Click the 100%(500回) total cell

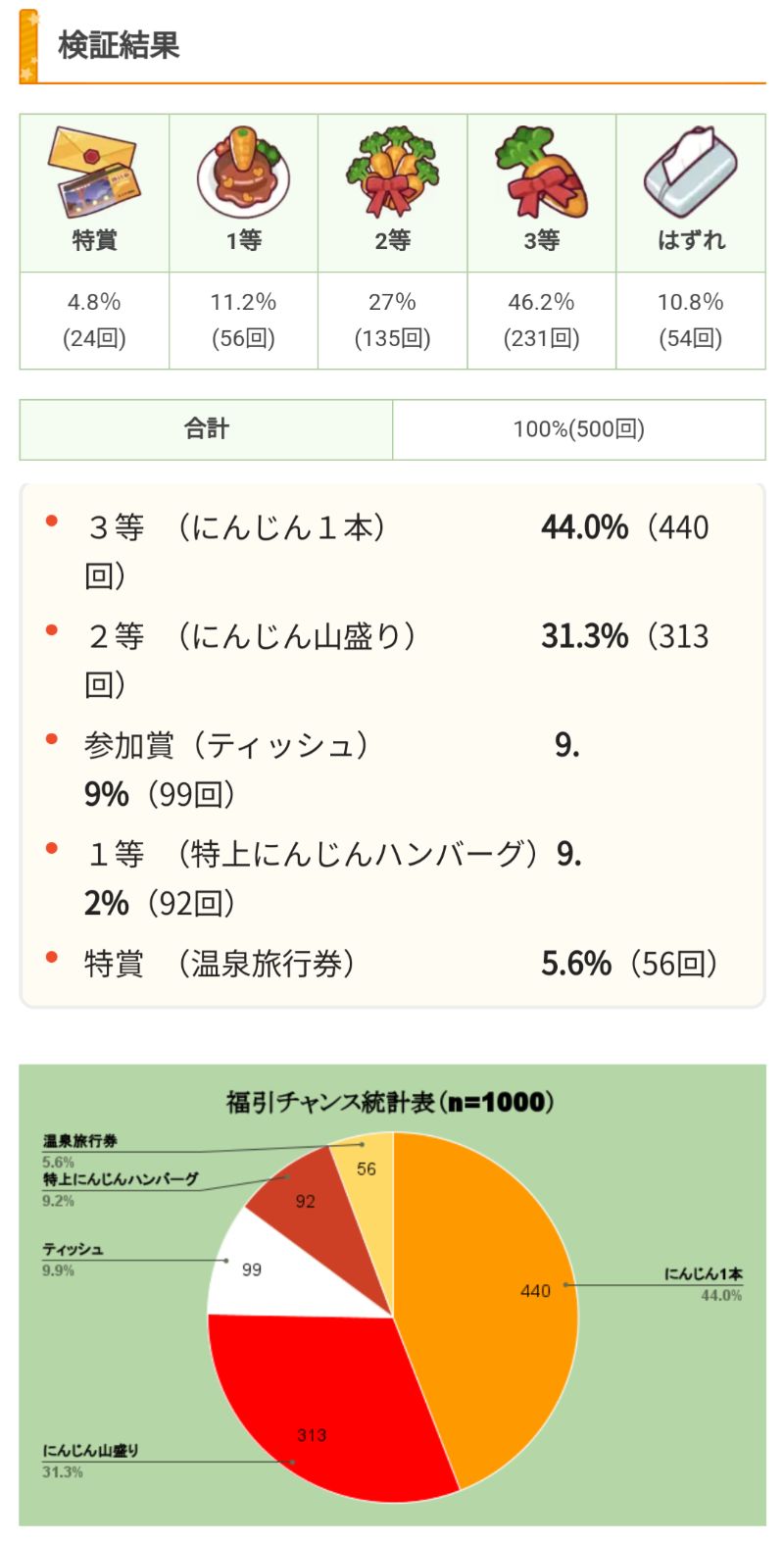tap(578, 429)
